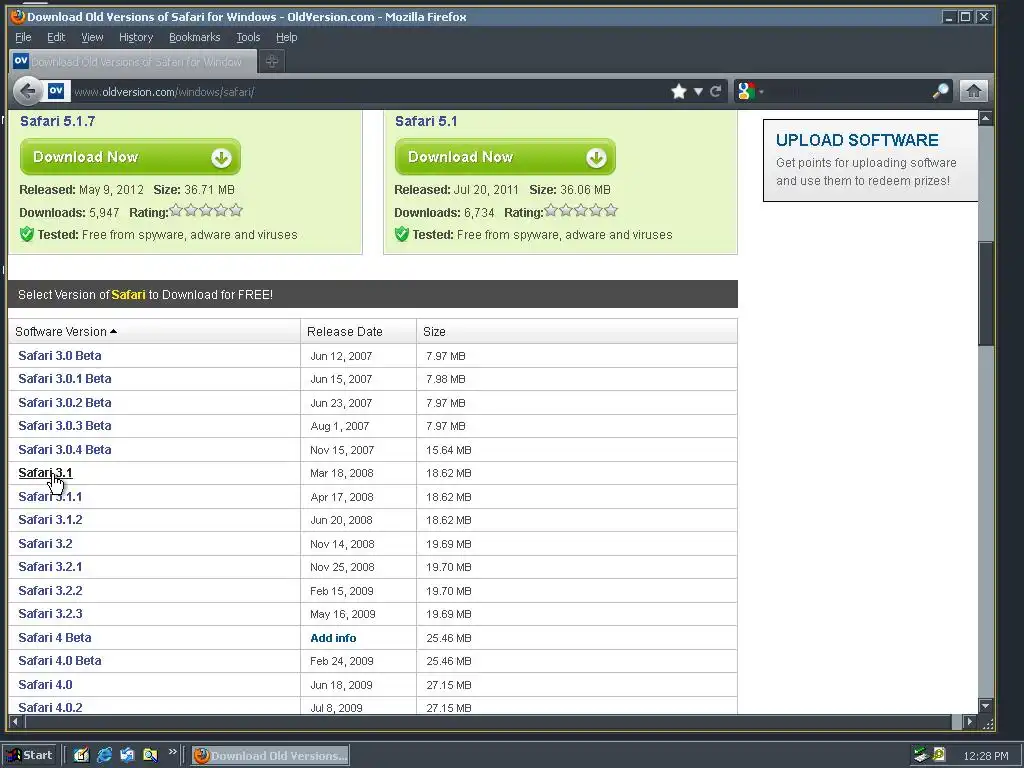Open the Safari 3.0 Beta link

(59, 356)
